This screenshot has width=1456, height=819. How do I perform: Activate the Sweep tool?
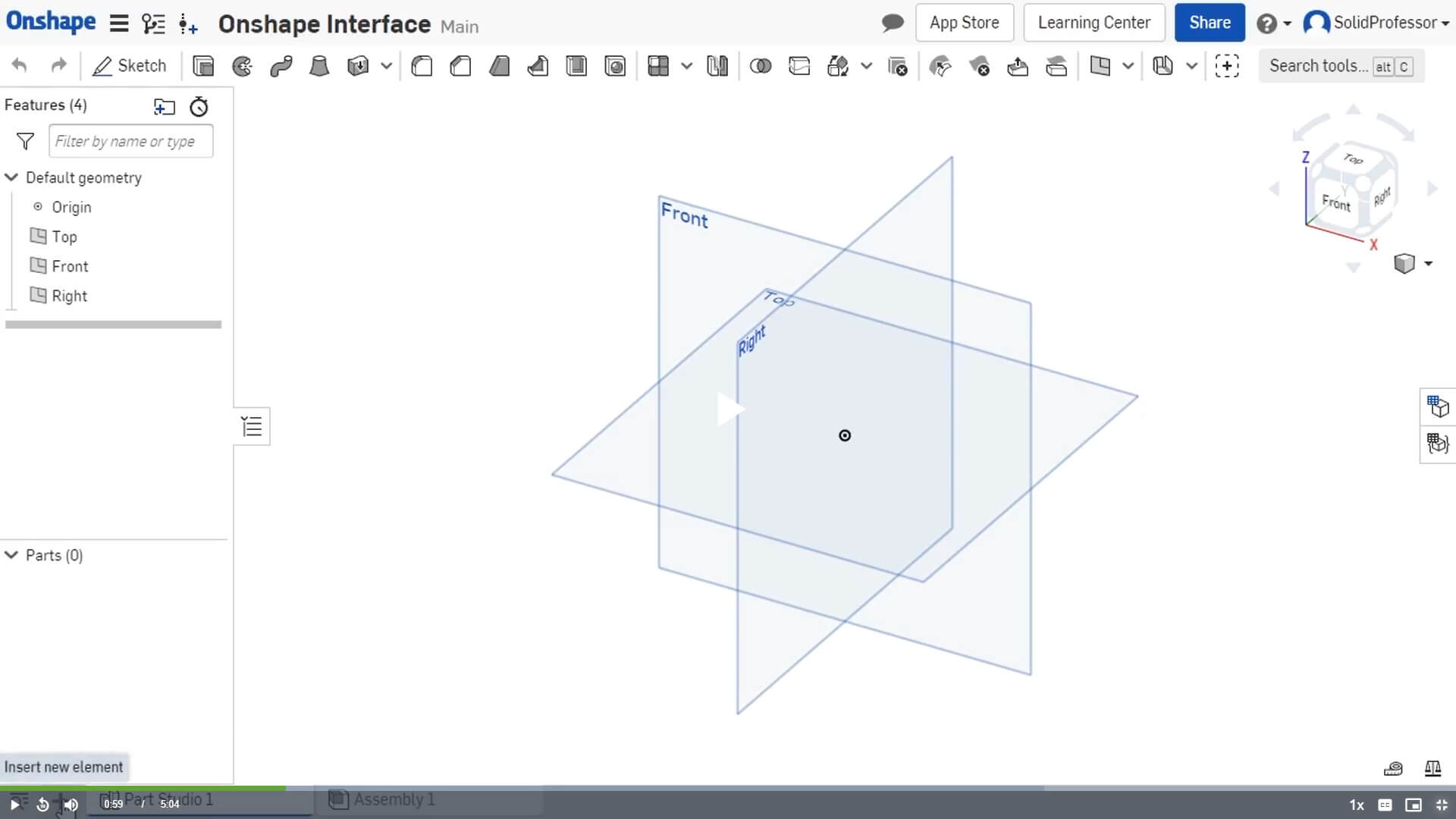[x=281, y=66]
